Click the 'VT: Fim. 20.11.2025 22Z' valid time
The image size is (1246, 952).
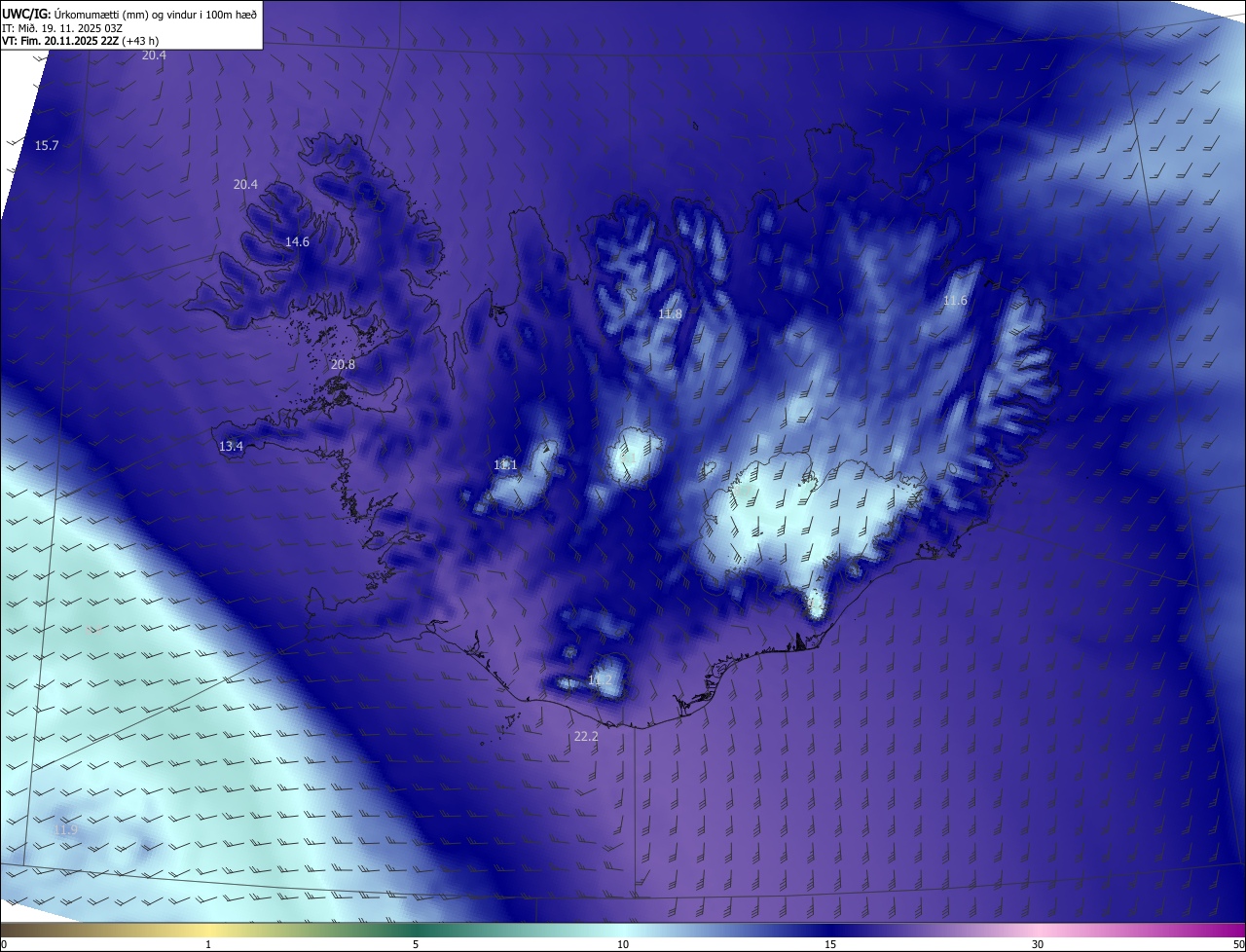pyautogui.click(x=60, y=41)
